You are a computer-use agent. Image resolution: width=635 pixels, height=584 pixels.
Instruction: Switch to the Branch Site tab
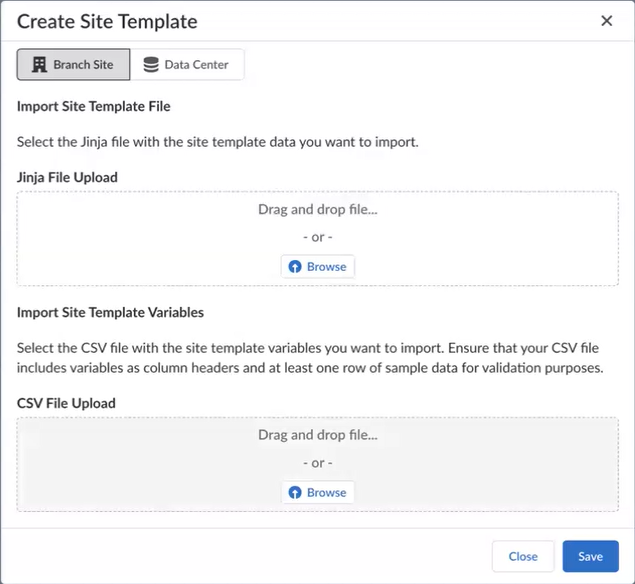[73, 65]
